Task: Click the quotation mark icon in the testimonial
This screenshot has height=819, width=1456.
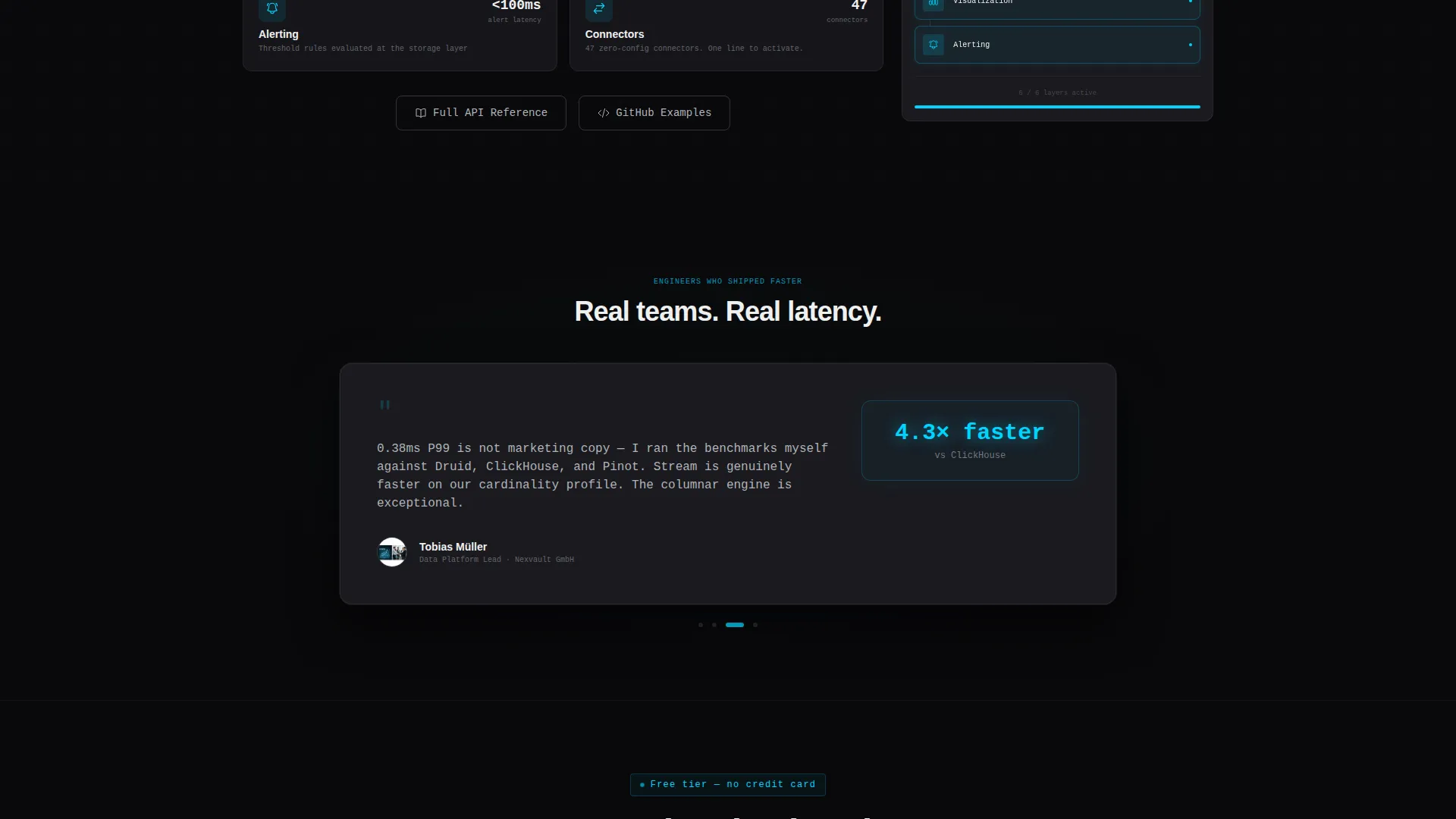Action: [384, 405]
